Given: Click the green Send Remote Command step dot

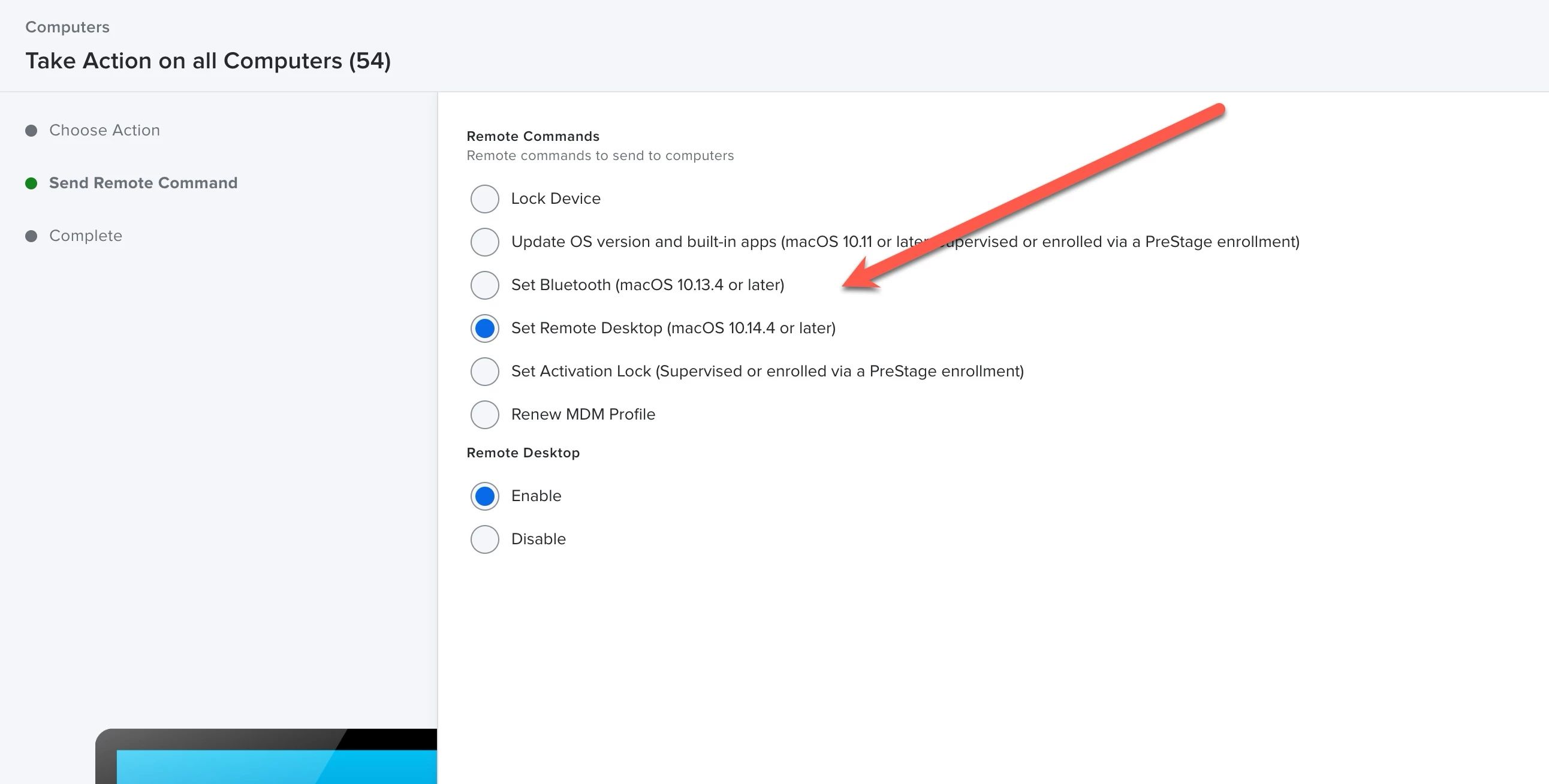Looking at the screenshot, I should [31, 183].
